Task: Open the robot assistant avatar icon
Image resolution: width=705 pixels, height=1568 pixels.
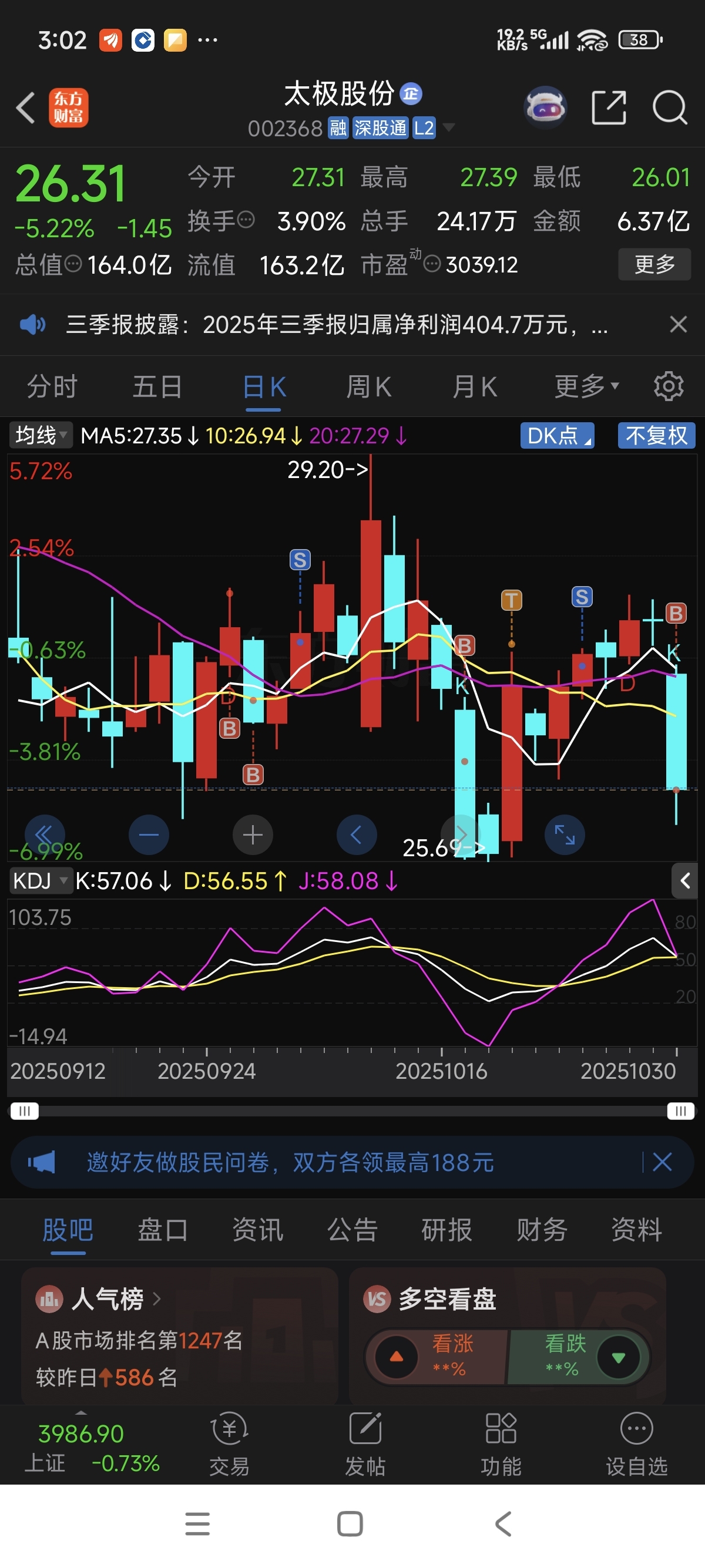Action: tap(545, 107)
